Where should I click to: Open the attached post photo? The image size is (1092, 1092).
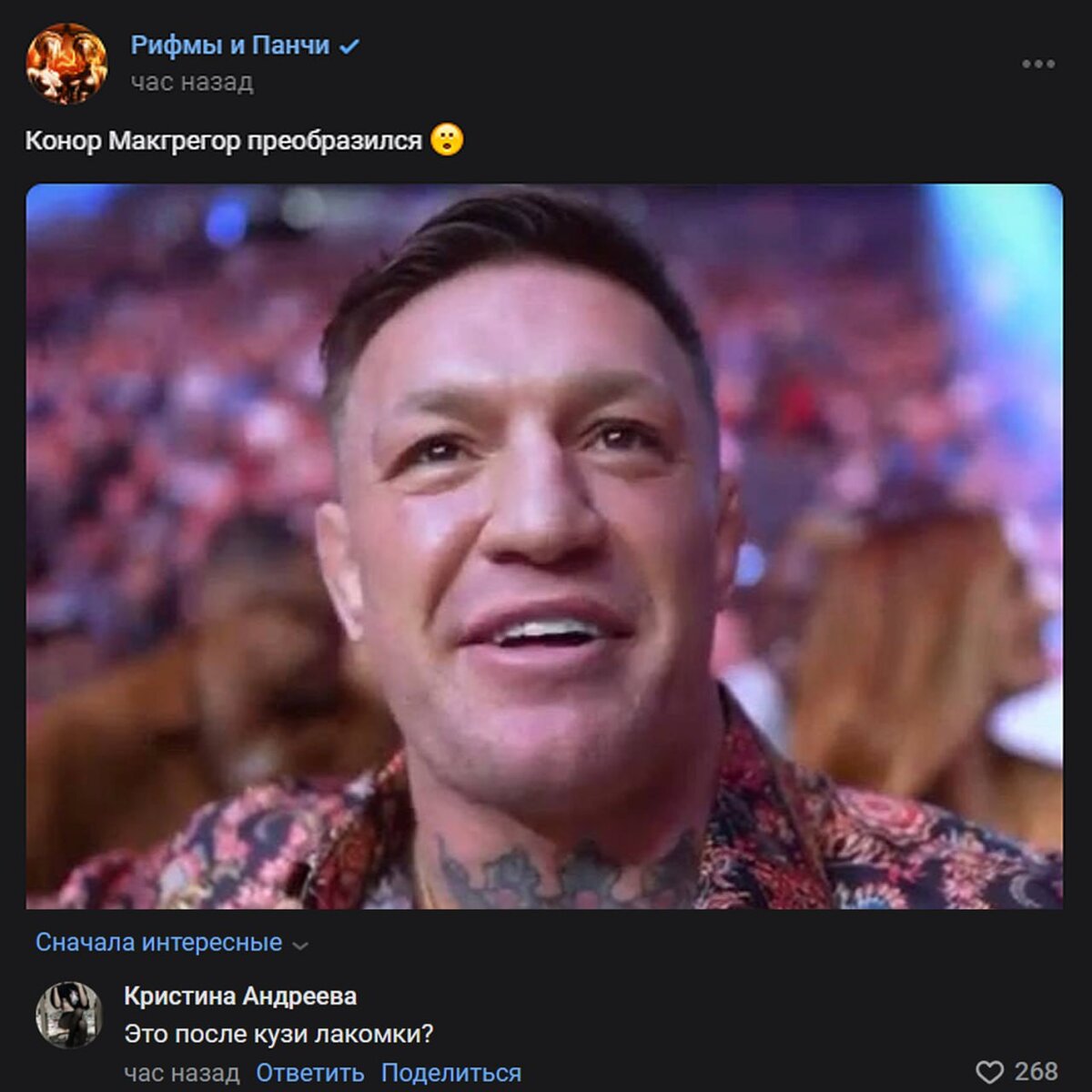tap(544, 546)
